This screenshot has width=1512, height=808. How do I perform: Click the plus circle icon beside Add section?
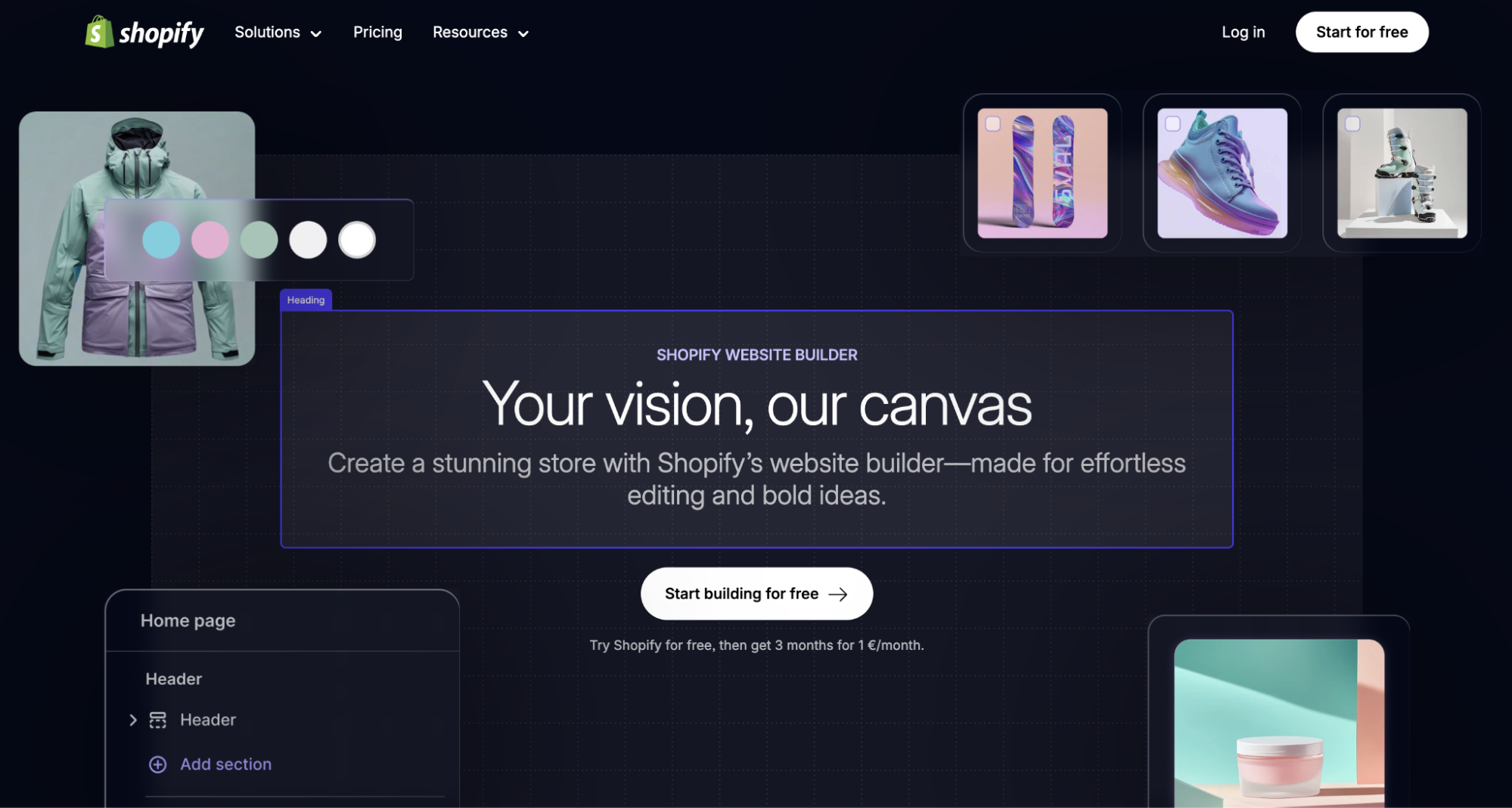click(x=157, y=765)
